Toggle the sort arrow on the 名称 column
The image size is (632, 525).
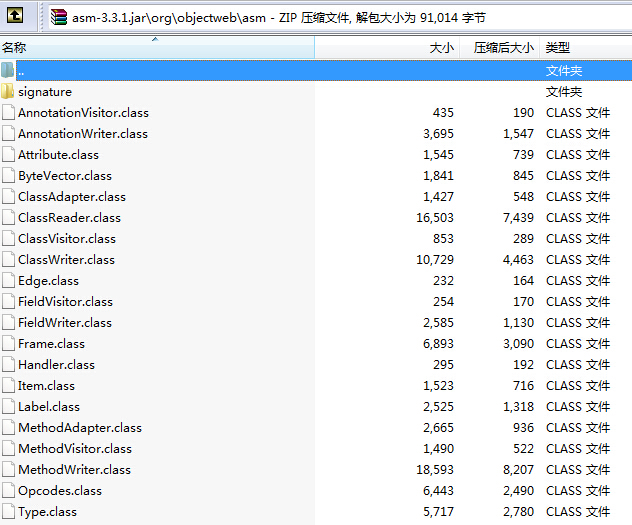[x=155, y=39]
